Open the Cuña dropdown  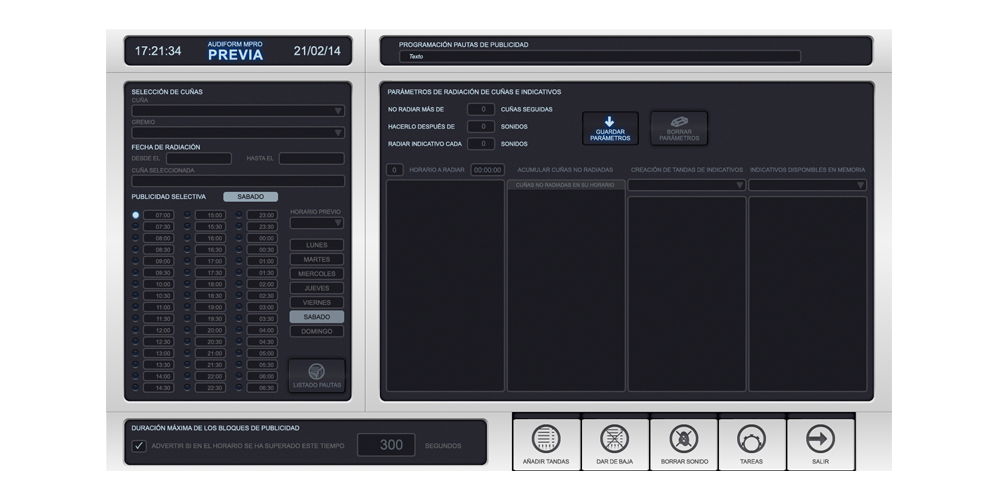click(238, 111)
